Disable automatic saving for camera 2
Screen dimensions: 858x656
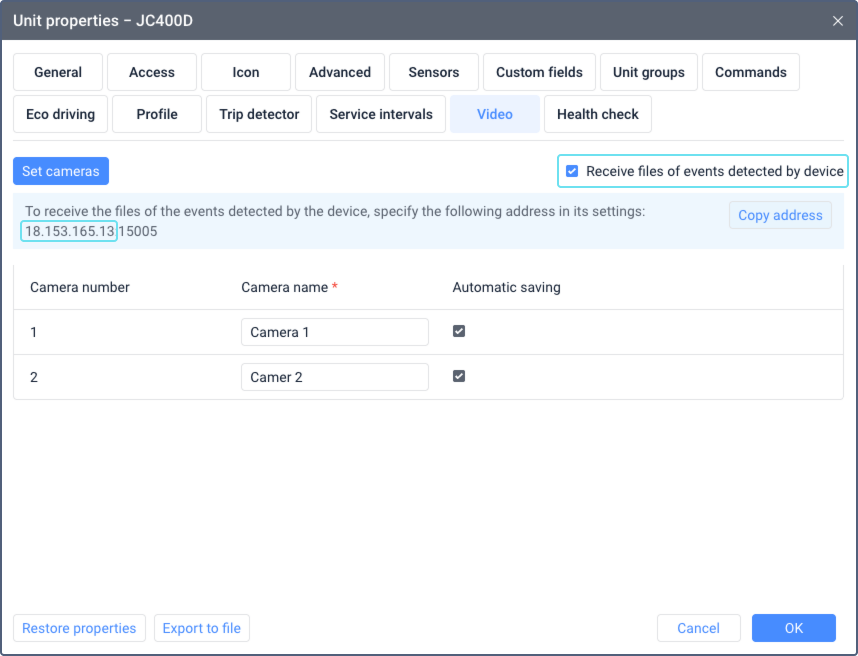[x=459, y=377]
